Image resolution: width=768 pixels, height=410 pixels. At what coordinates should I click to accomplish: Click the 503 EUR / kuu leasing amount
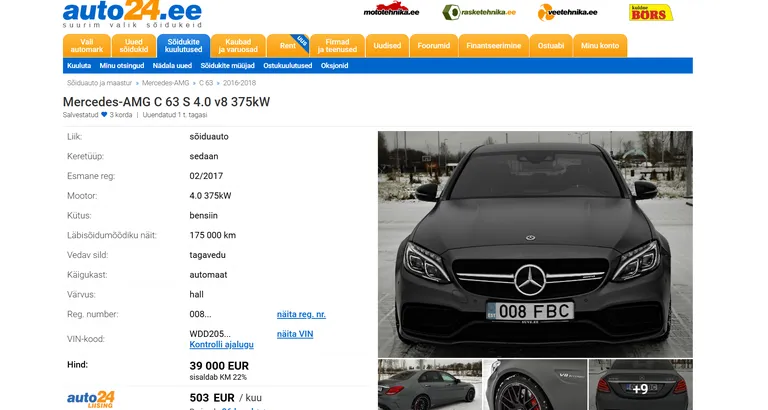point(225,398)
